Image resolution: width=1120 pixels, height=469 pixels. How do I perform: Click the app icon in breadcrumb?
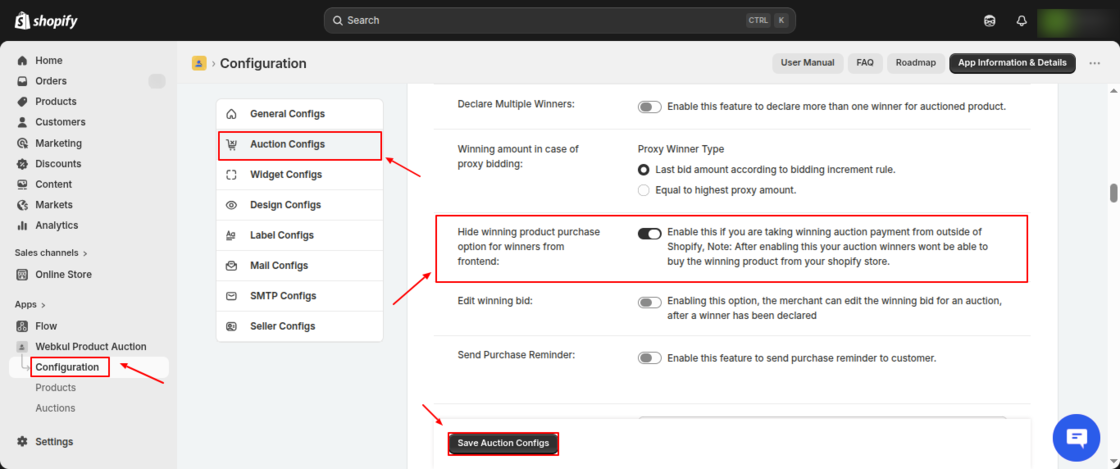[x=199, y=64]
